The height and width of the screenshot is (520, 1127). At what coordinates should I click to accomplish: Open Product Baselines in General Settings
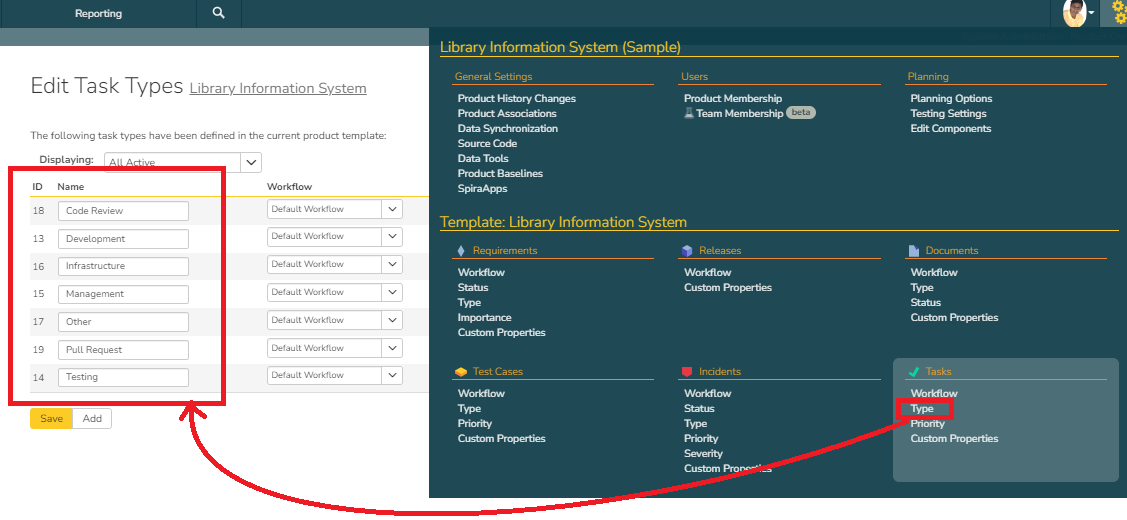click(x=500, y=174)
